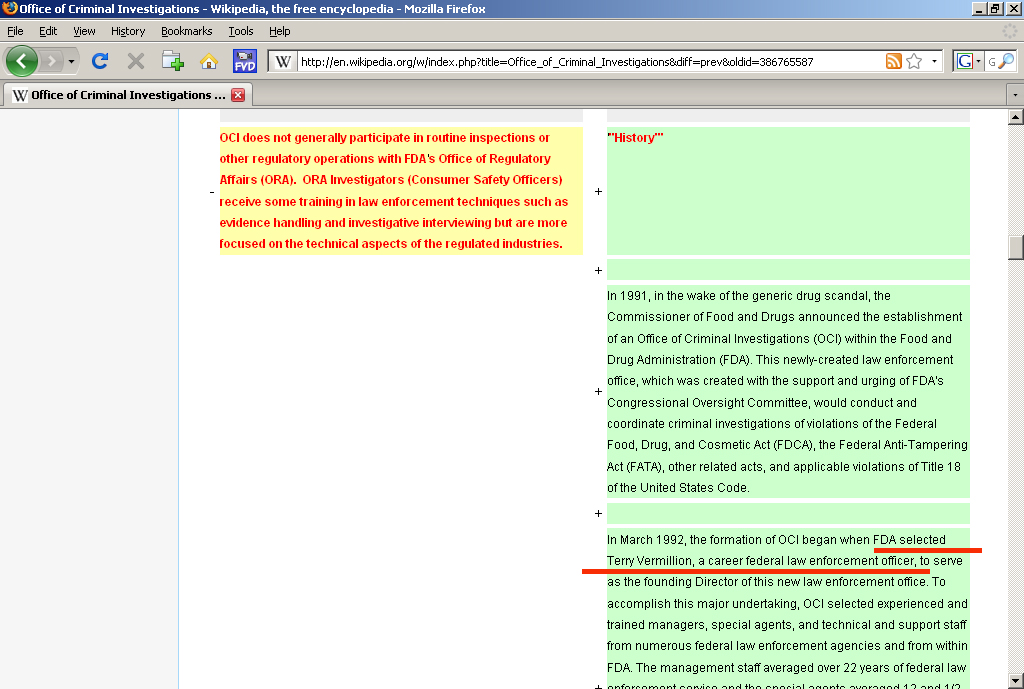Click the scrollbar down arrow
The width and height of the screenshot is (1024, 689).
tap(1016, 681)
